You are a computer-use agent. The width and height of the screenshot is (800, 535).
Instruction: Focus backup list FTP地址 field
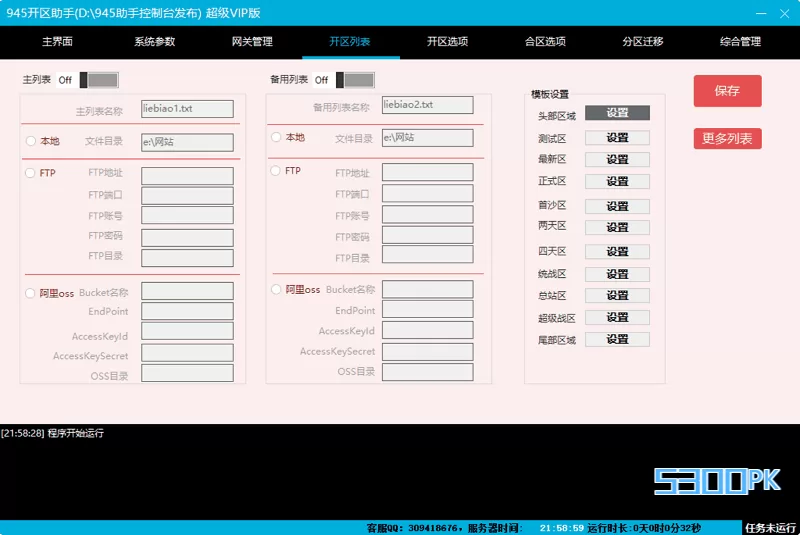(428, 172)
